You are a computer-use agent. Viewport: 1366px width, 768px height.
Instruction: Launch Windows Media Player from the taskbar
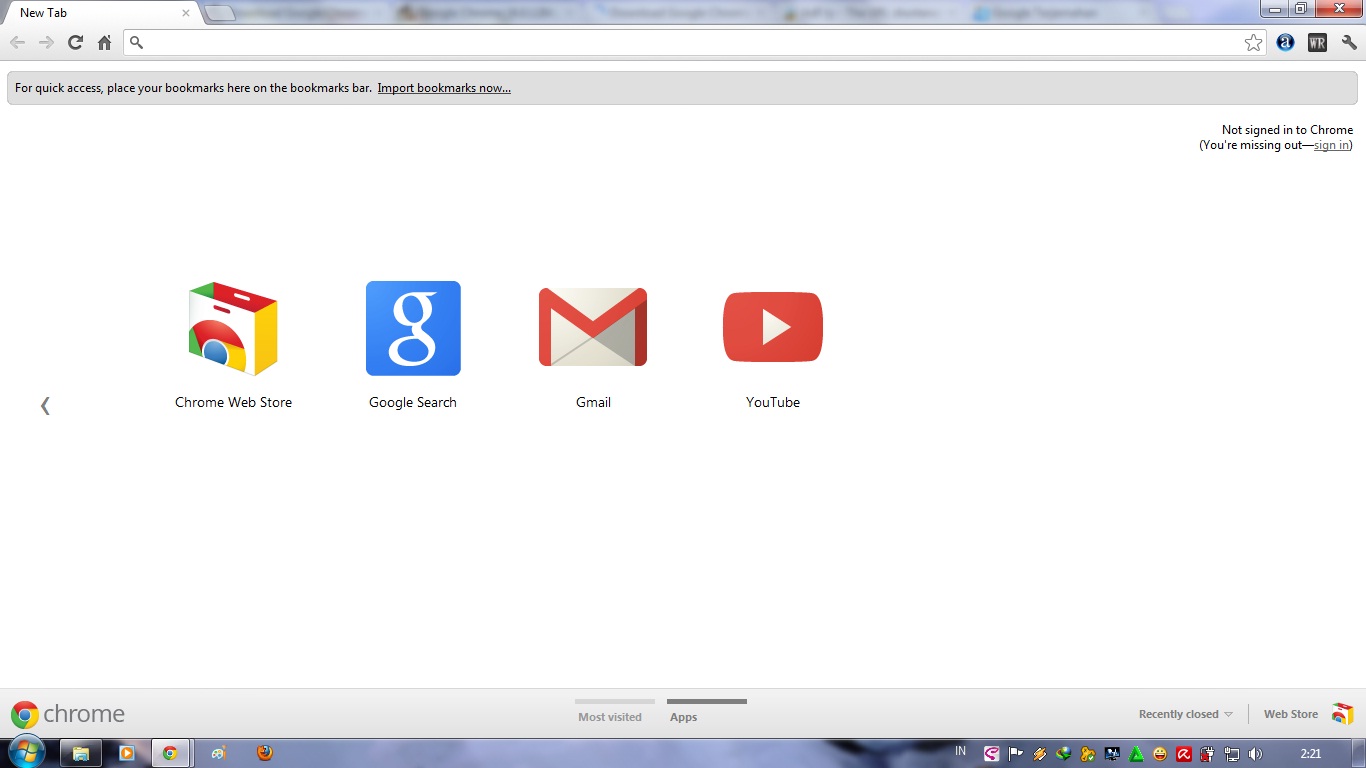(x=127, y=753)
